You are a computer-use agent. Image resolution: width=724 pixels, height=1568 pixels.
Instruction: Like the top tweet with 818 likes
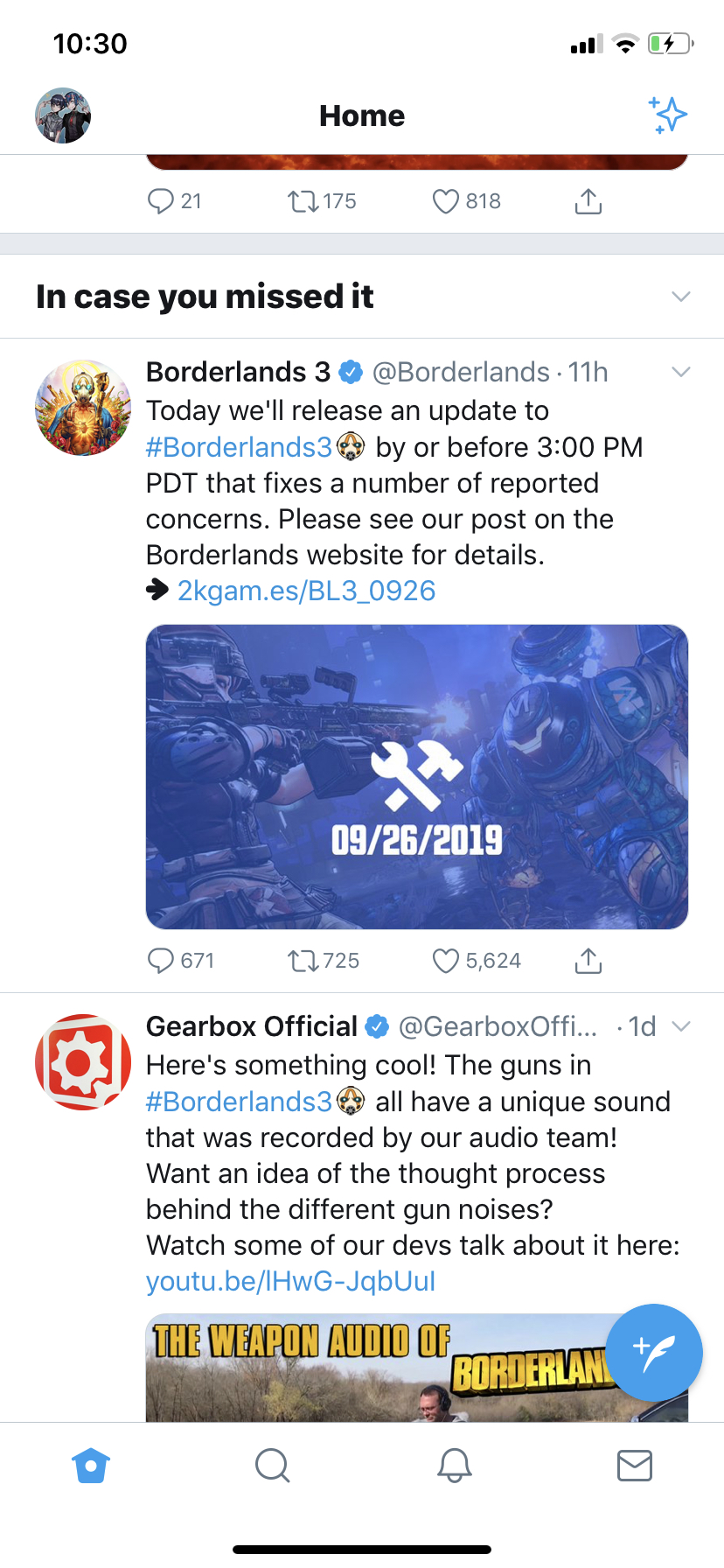446,201
